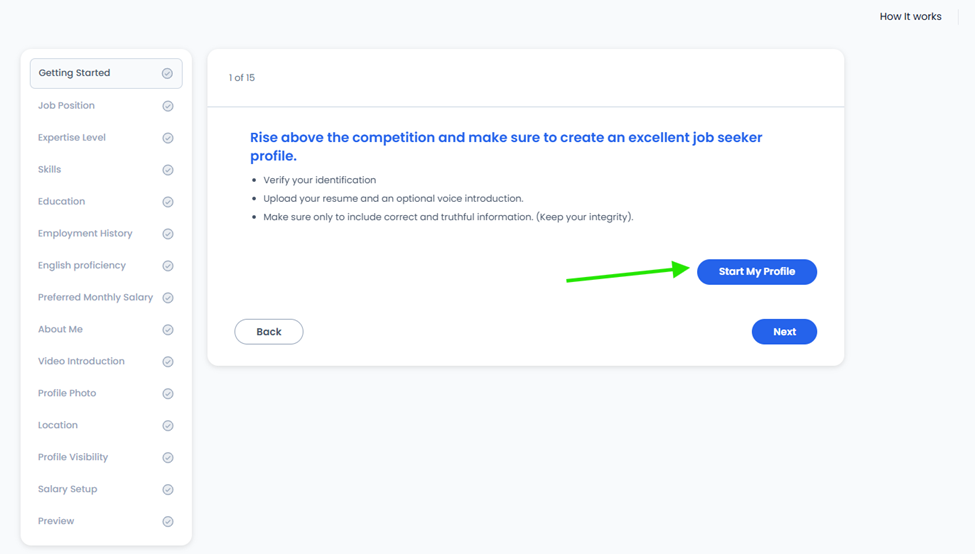Click the Start My Profile button
The height and width of the screenshot is (554, 975).
pyautogui.click(x=757, y=272)
